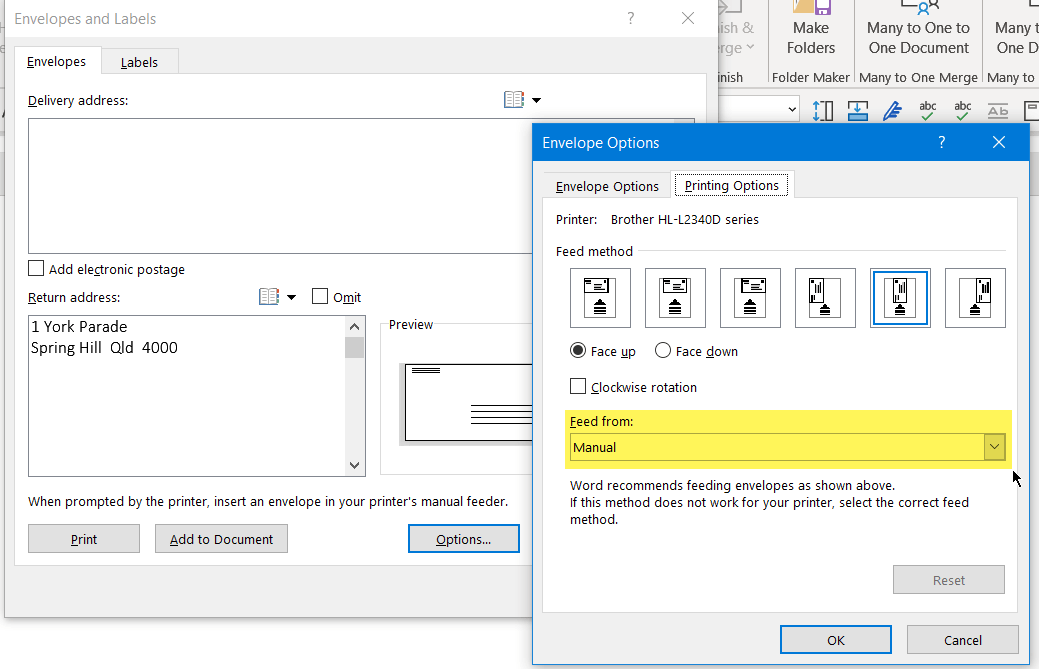The width and height of the screenshot is (1039, 669).
Task: Click line height icon with vertical arrows
Action: (x=822, y=110)
